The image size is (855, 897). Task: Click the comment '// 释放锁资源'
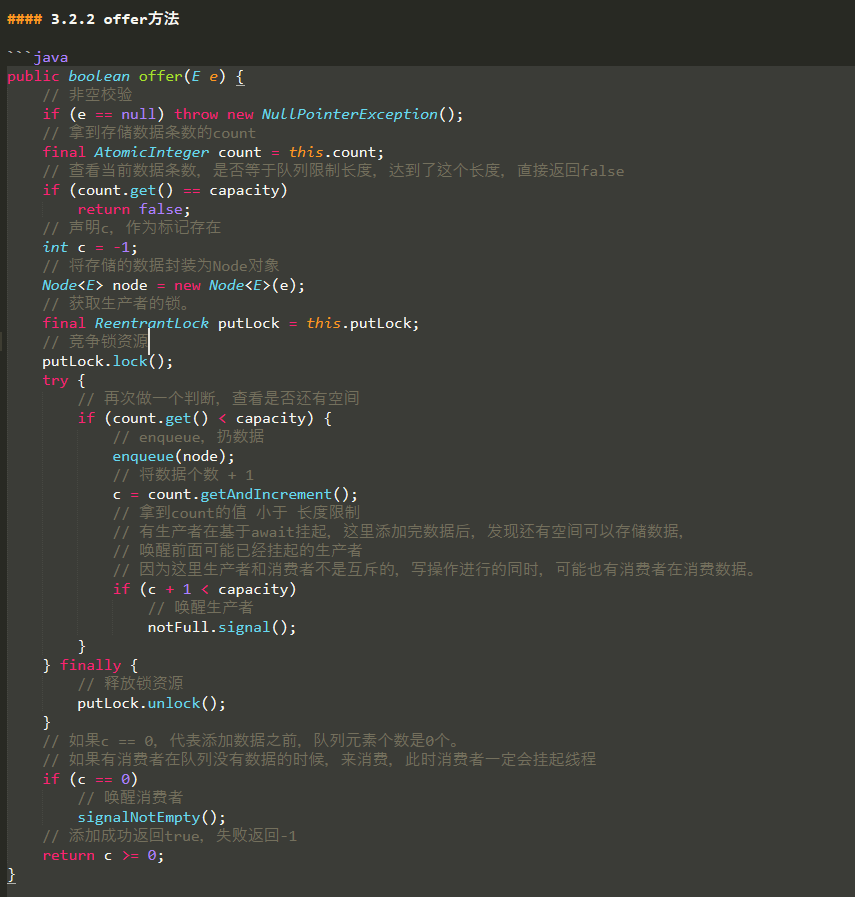coord(130,683)
